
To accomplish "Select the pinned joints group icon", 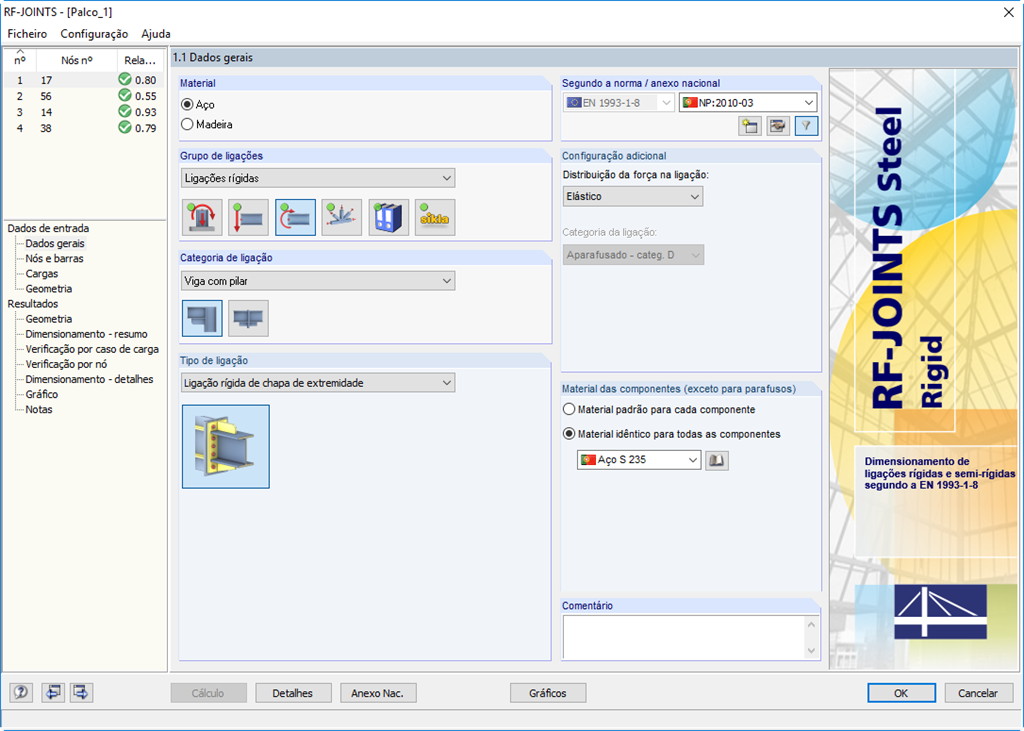I will [x=249, y=218].
